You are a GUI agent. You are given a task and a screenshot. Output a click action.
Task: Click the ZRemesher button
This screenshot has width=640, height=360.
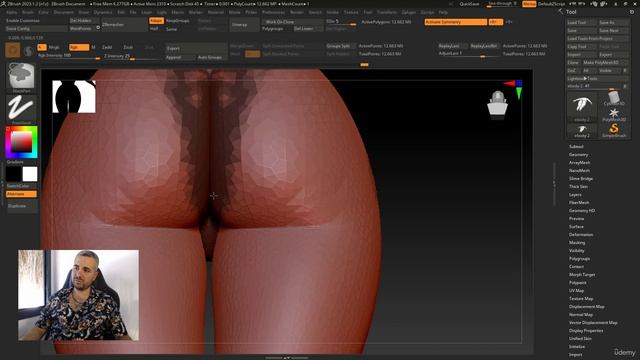tap(124, 25)
